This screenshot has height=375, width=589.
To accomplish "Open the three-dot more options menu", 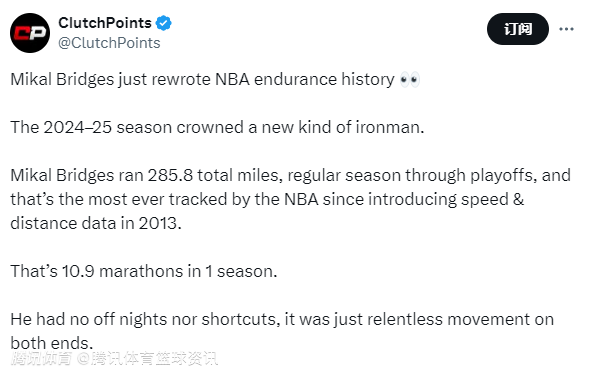I will coord(566,29).
